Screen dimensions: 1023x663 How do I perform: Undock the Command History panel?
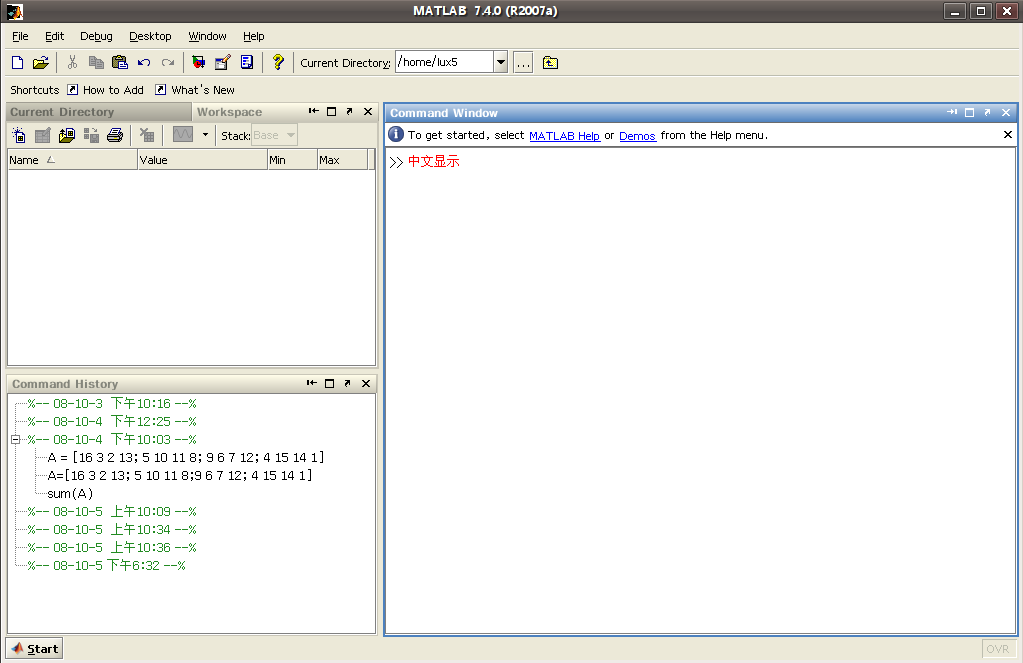pyautogui.click(x=348, y=384)
